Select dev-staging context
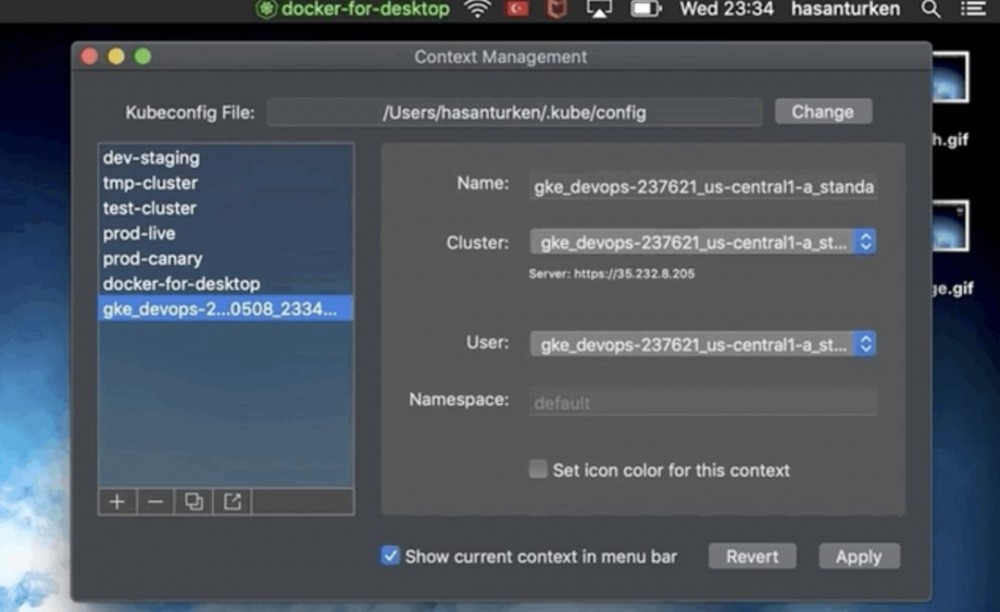 click(x=226, y=157)
